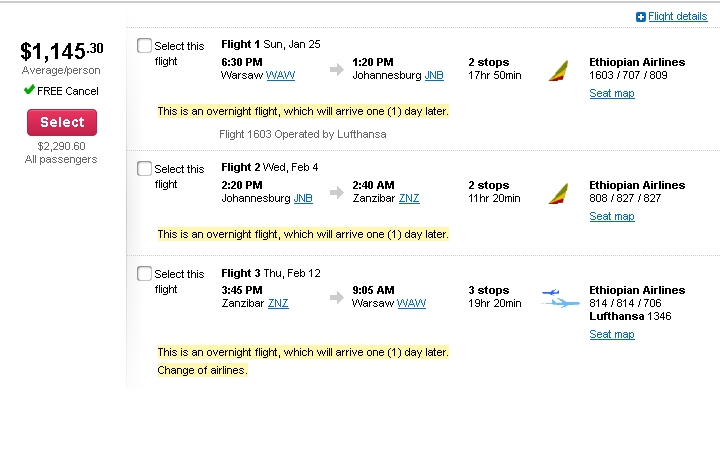Viewport: 720px width, 465px height.
Task: Click the ZNZ departure link for Flight 3
Action: tap(278, 303)
